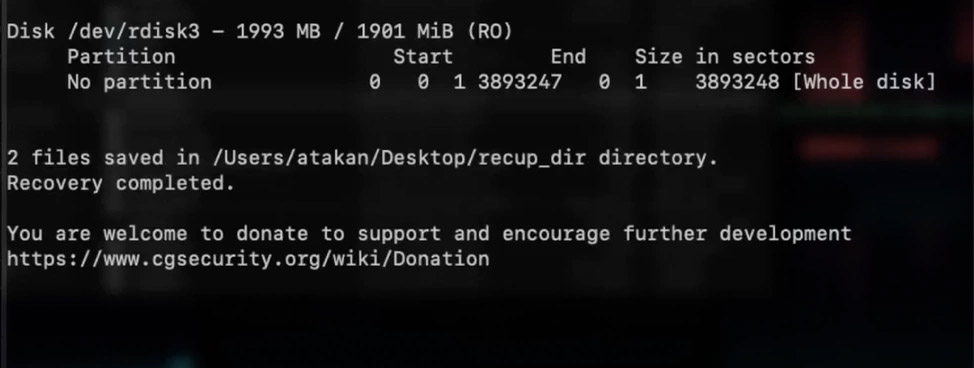Select the "No partition" entry
Image resolution: width=974 pixels, height=368 pixels.
coord(139,81)
